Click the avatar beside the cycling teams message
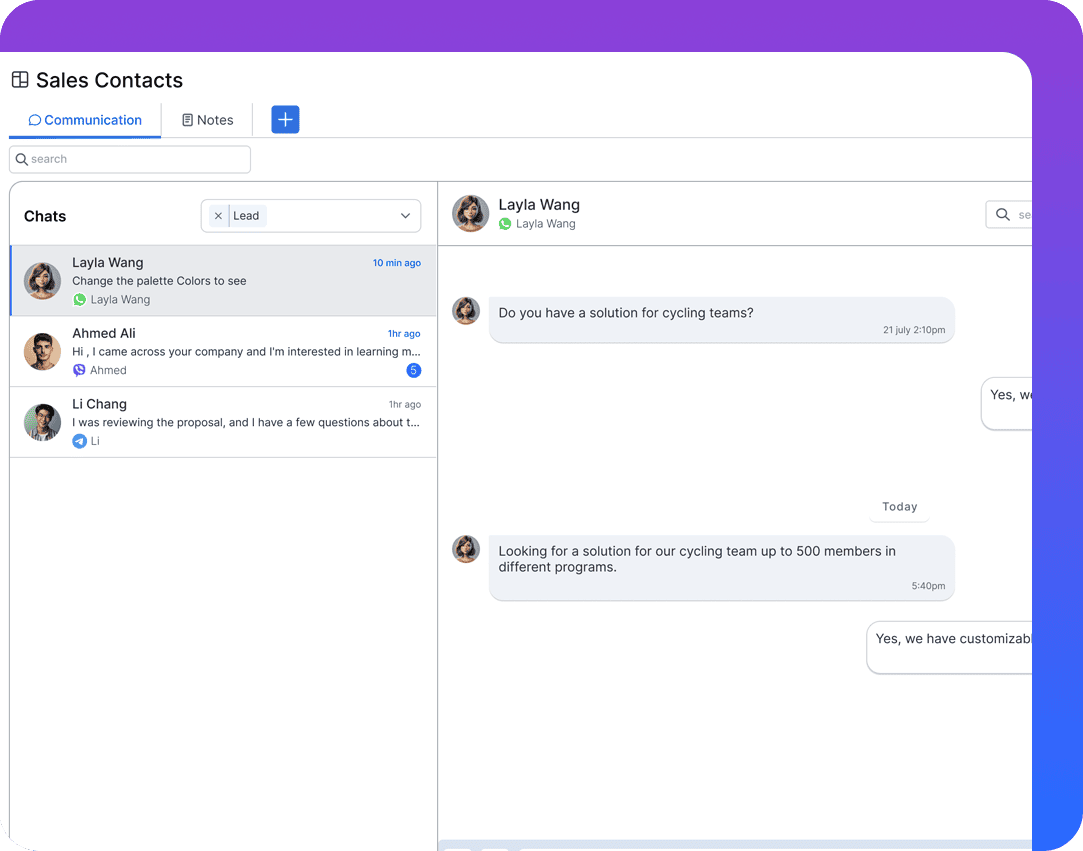This screenshot has height=851, width=1083. click(x=466, y=311)
